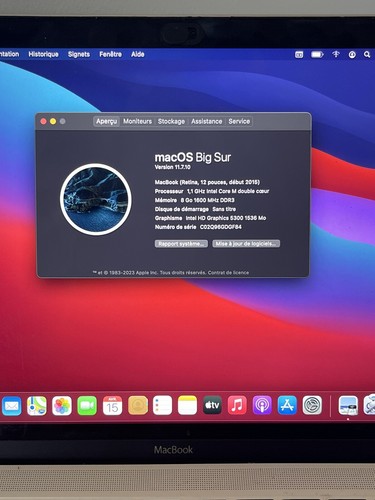Open the Contacts app in the Dock
Image resolution: width=375 pixels, height=500 pixels.
click(138, 406)
